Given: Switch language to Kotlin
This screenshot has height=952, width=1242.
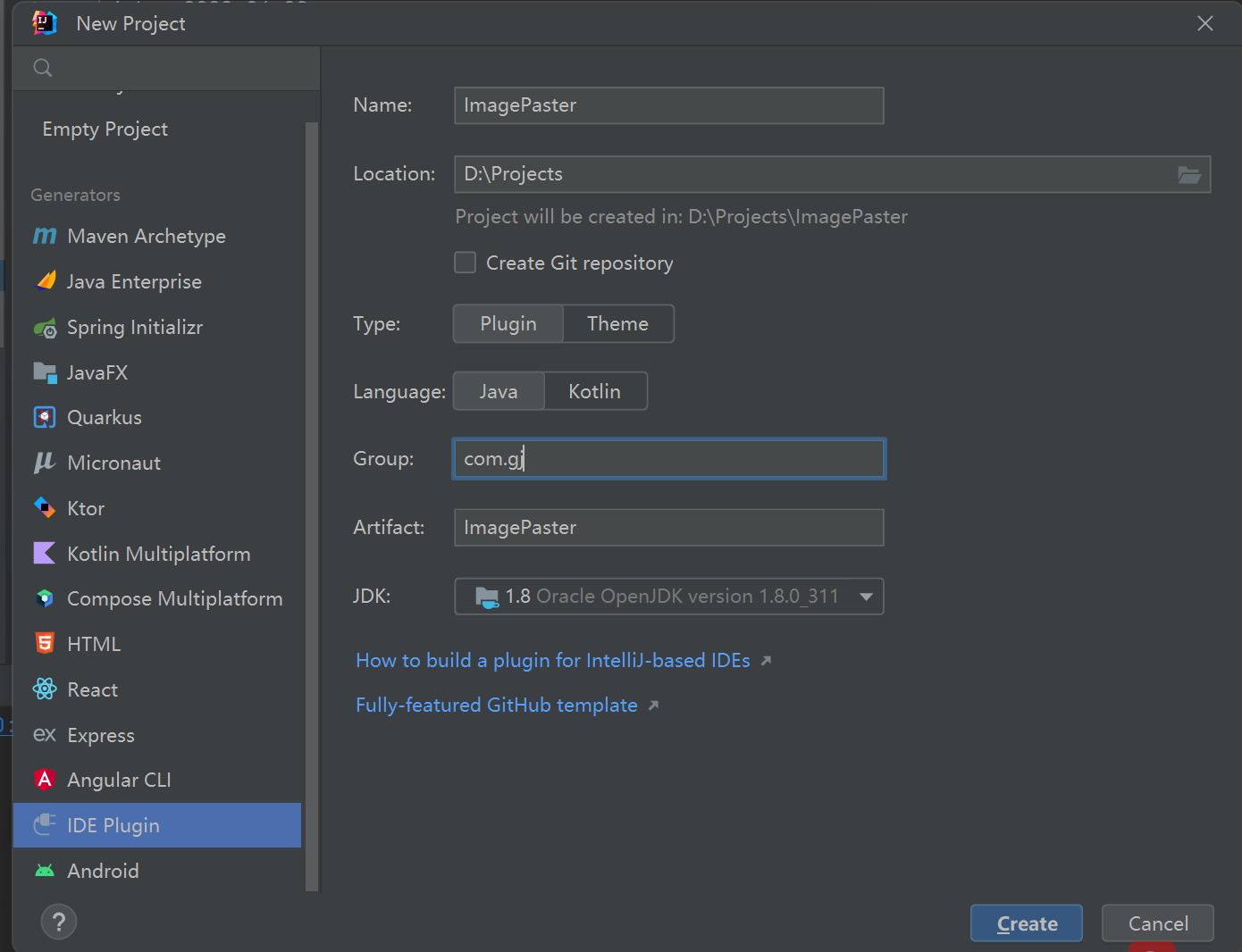Looking at the screenshot, I should (x=595, y=391).
